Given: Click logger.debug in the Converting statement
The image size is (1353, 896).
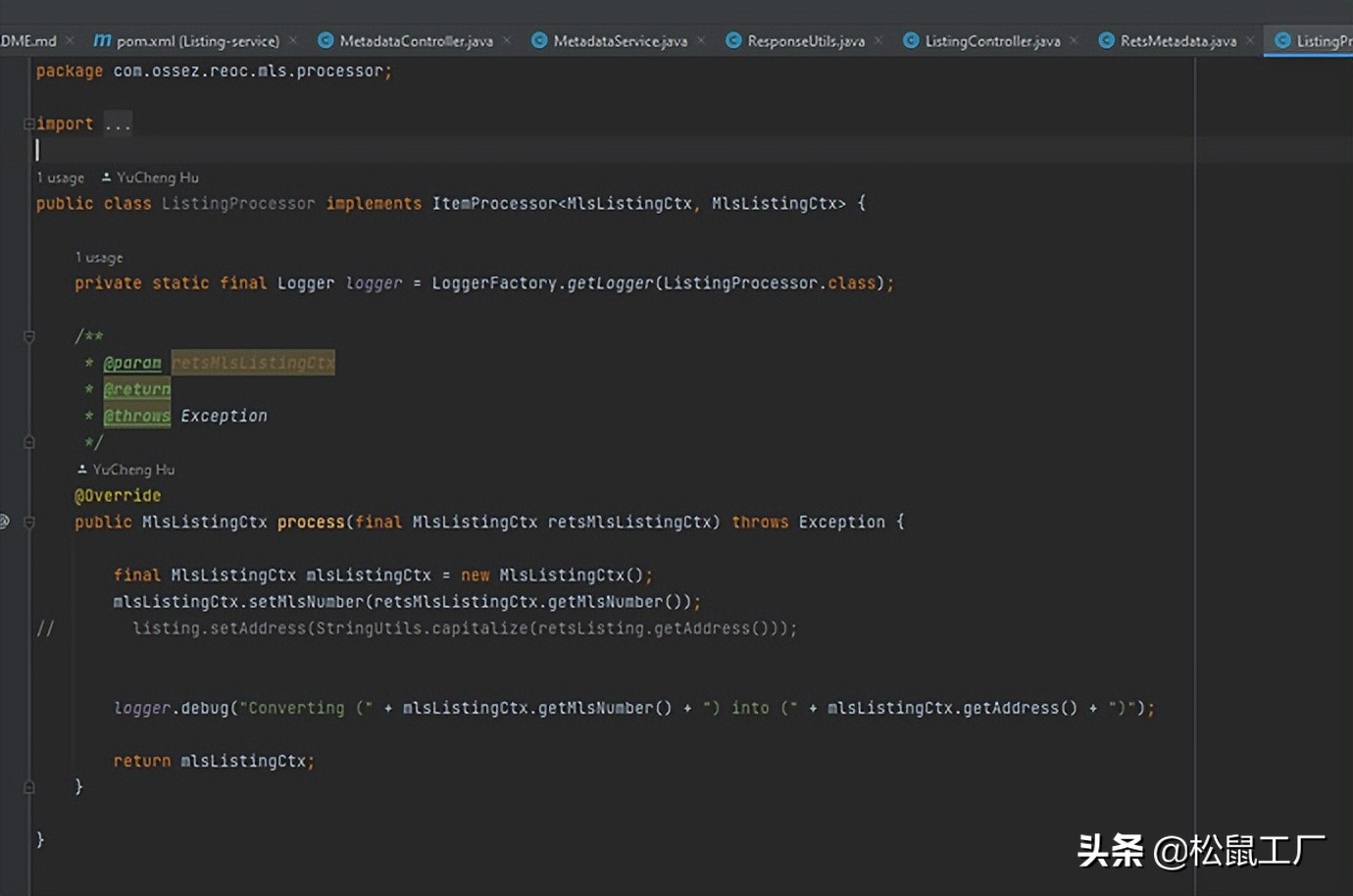Looking at the screenshot, I should coord(171,707).
